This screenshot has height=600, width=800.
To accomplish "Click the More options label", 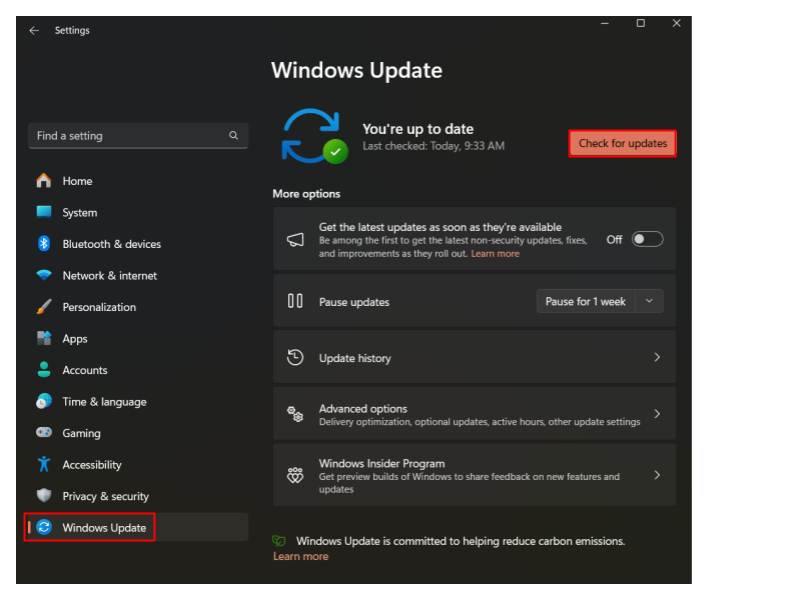I will pyautogui.click(x=306, y=194).
